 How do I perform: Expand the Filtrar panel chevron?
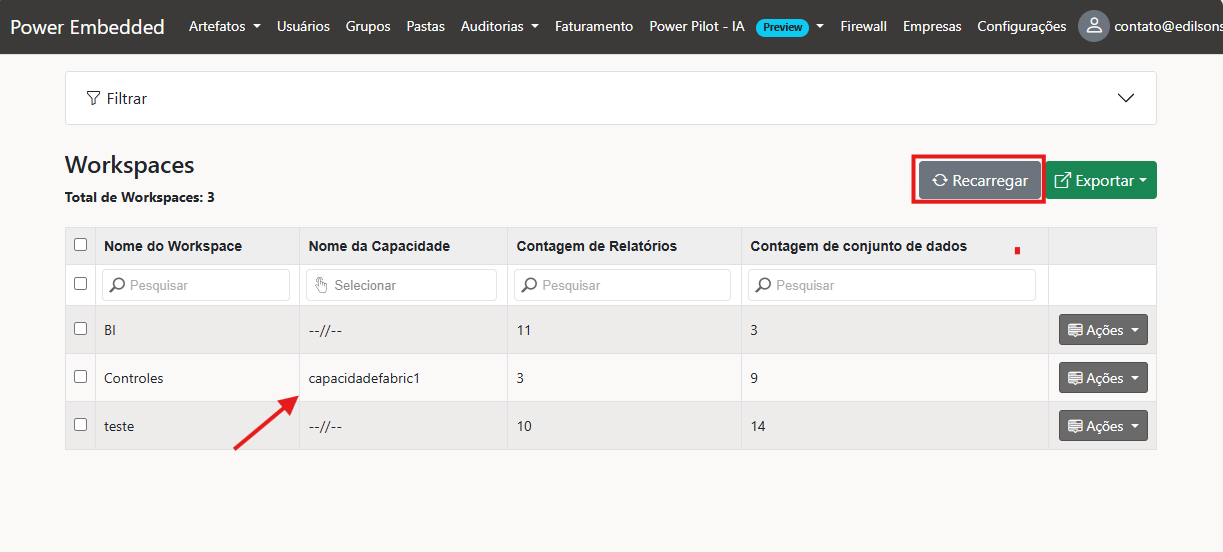pyautogui.click(x=1126, y=98)
